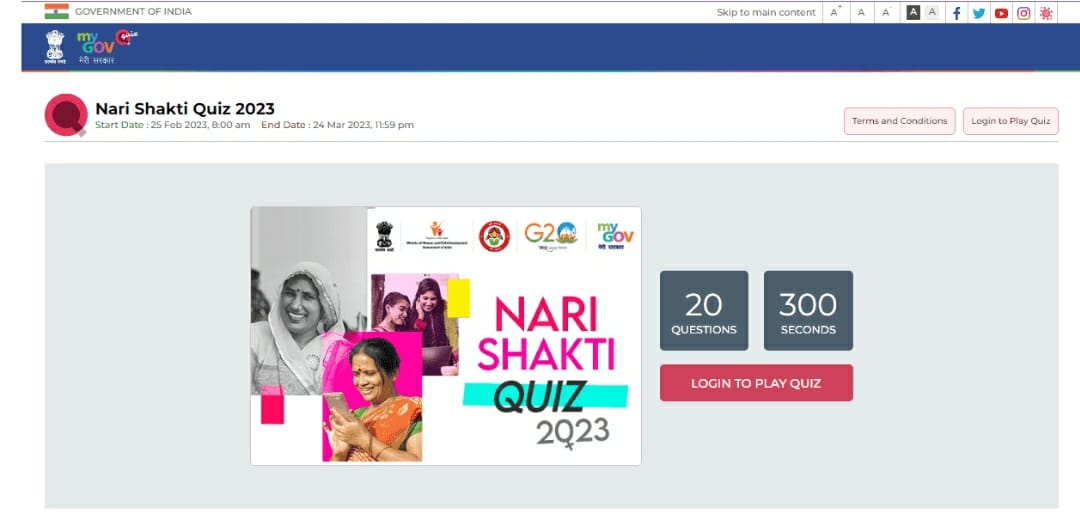Switch to dark high-contrast A mode
The width and height of the screenshot is (1080, 519).
tap(913, 12)
